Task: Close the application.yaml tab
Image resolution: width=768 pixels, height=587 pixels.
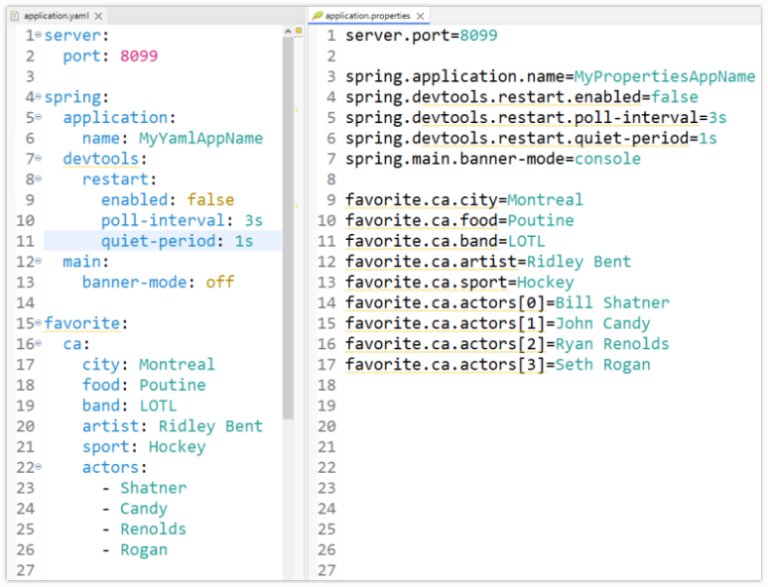Action: [99, 17]
